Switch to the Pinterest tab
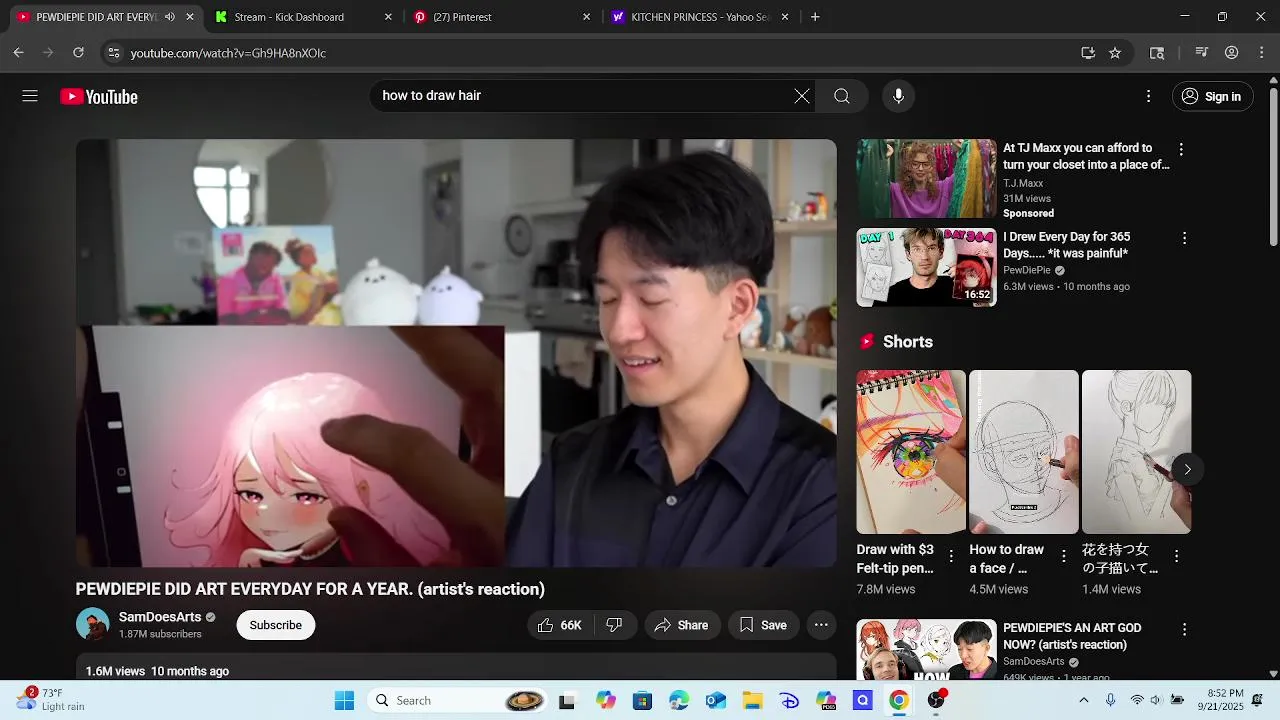The image size is (1280, 720). pyautogui.click(x=462, y=17)
